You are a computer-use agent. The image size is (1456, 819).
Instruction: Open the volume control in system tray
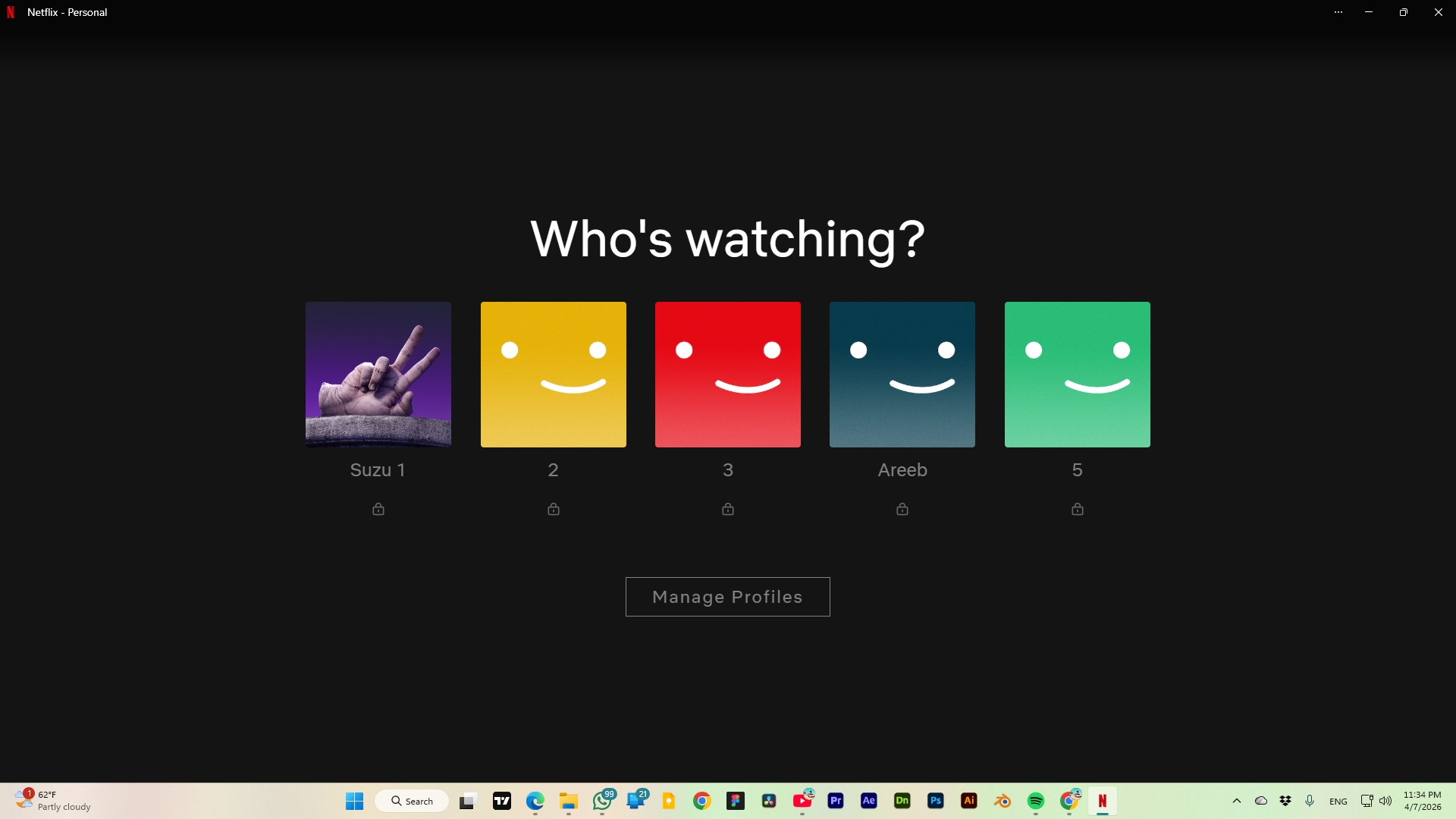coord(1385,801)
